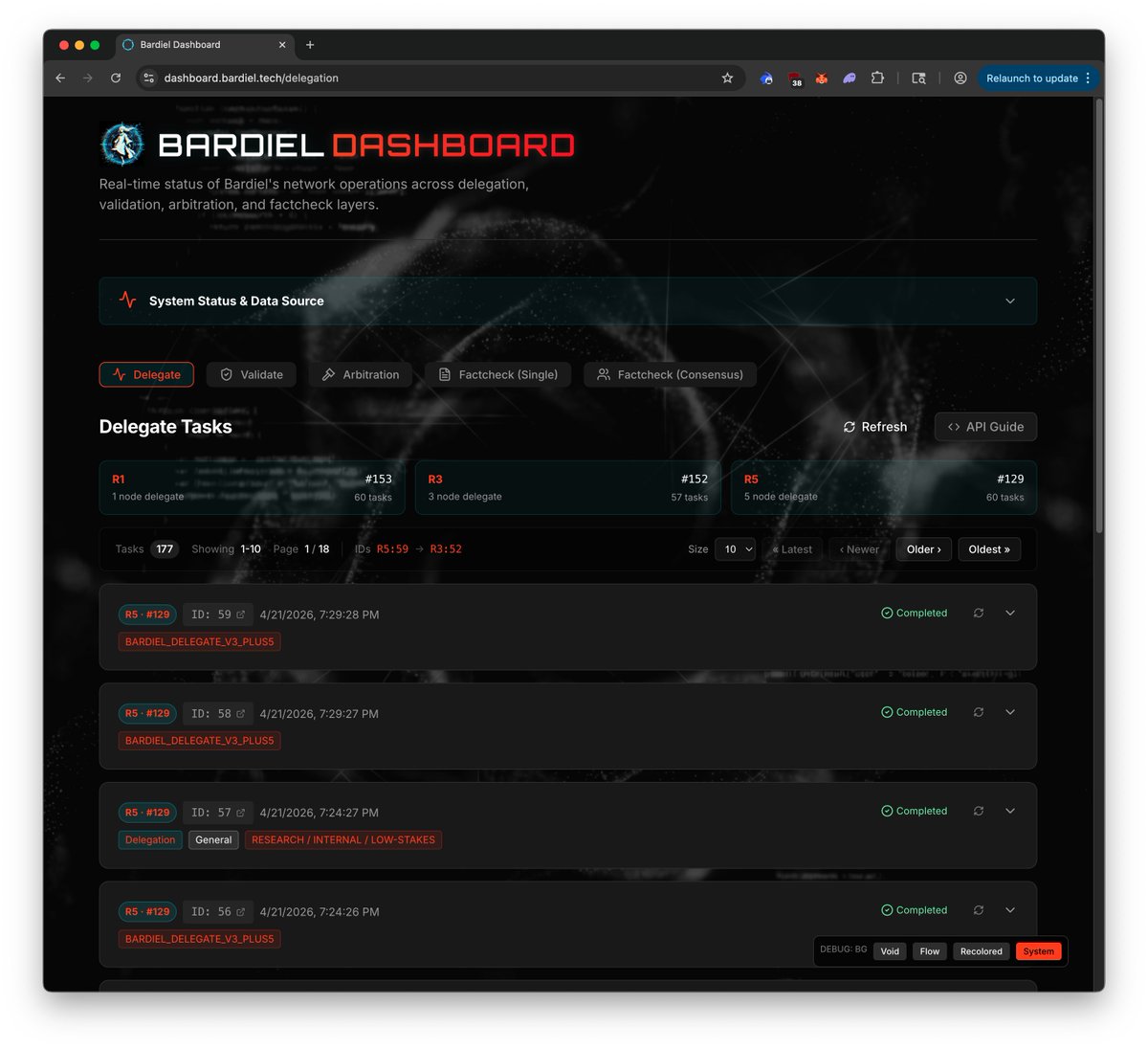Click the blue extension icon beside the star
1148x1049 pixels.
(x=766, y=78)
